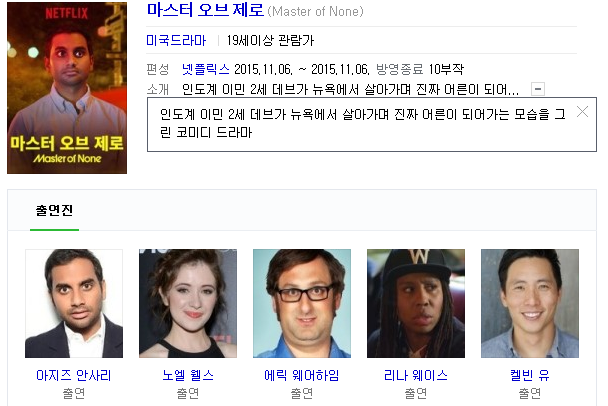
Task: Click the 편성 label
Action: point(158,69)
